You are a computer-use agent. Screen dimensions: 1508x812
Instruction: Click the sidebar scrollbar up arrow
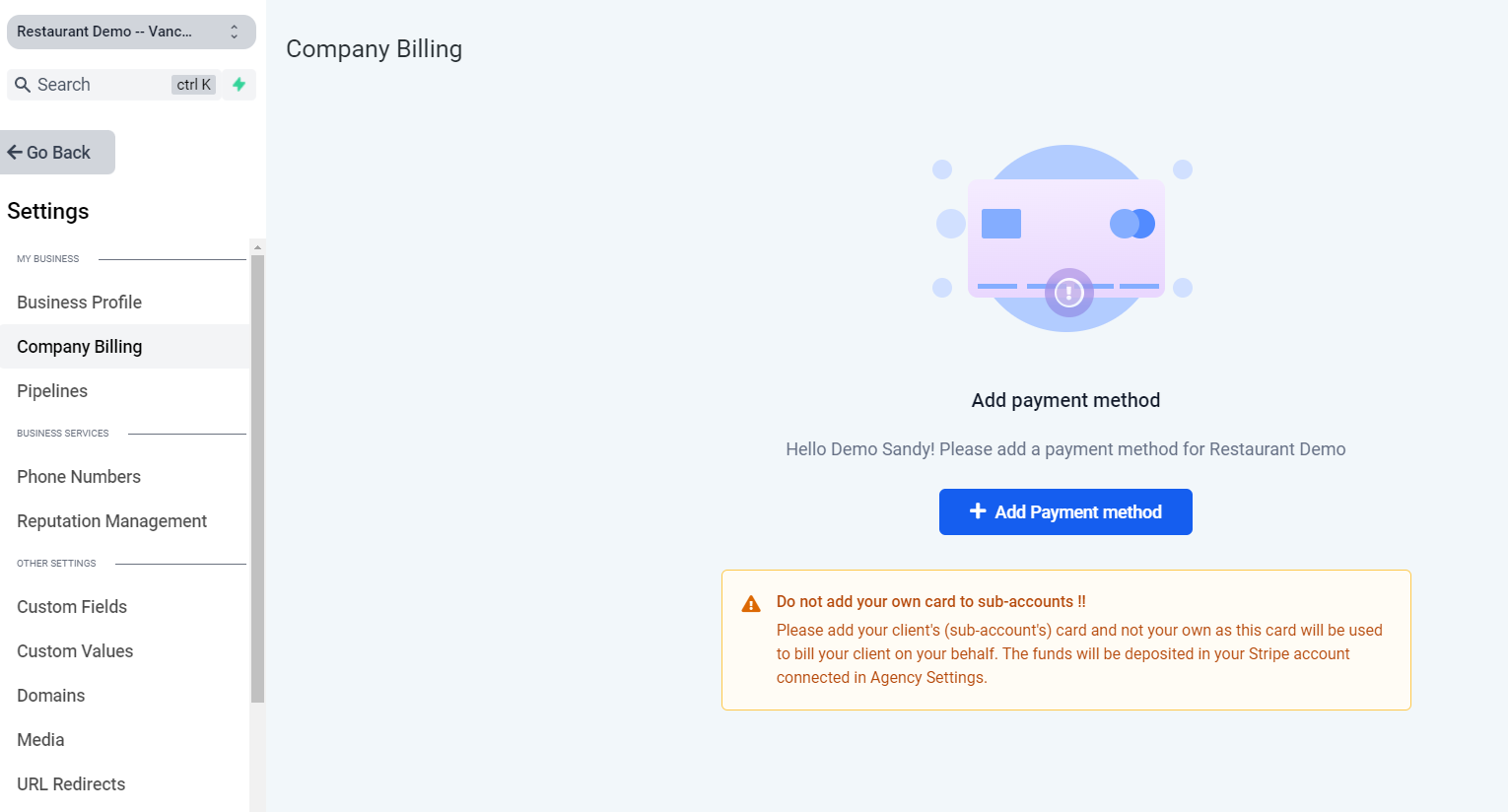click(x=257, y=247)
